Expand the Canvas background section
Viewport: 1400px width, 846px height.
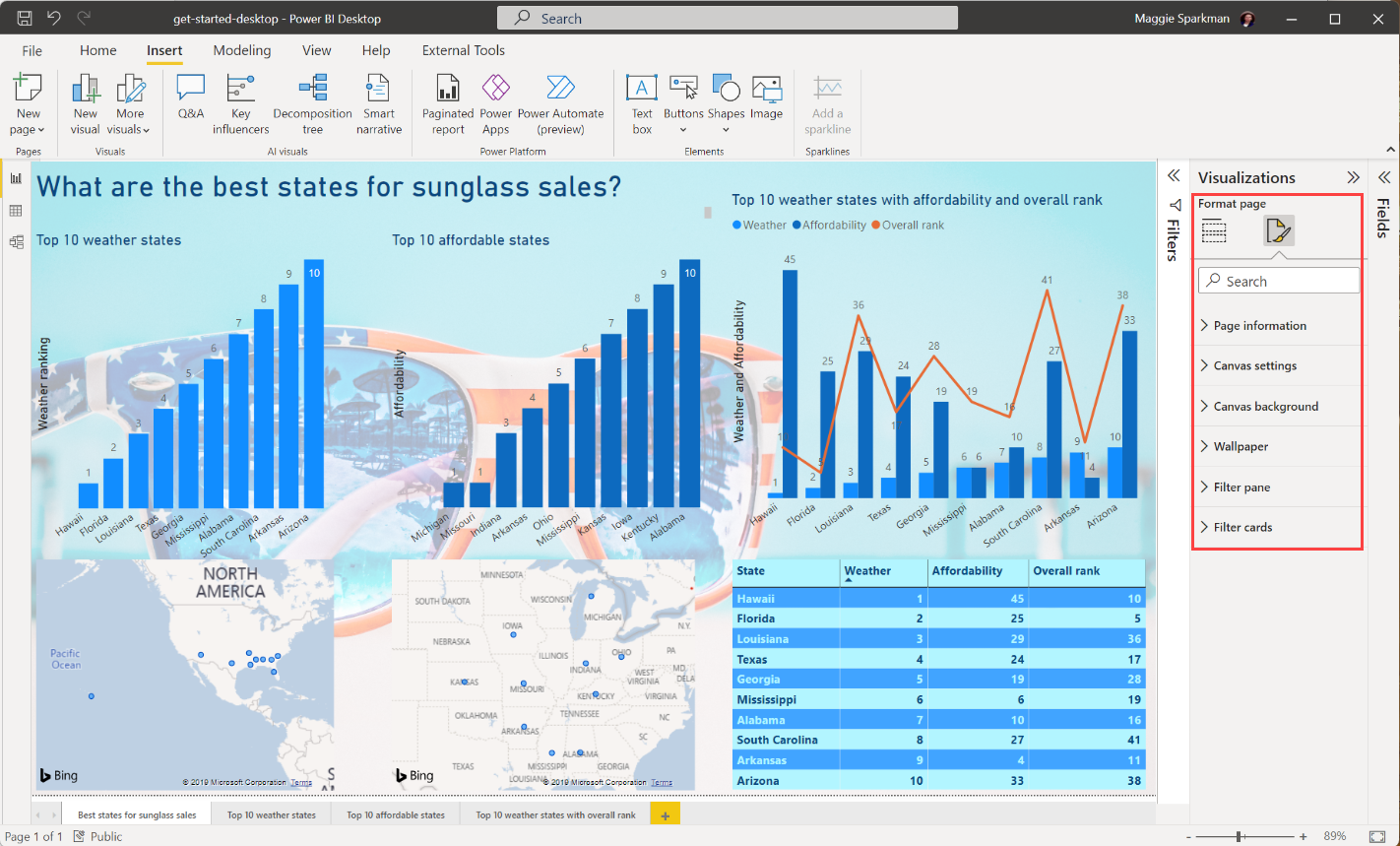(x=1265, y=407)
